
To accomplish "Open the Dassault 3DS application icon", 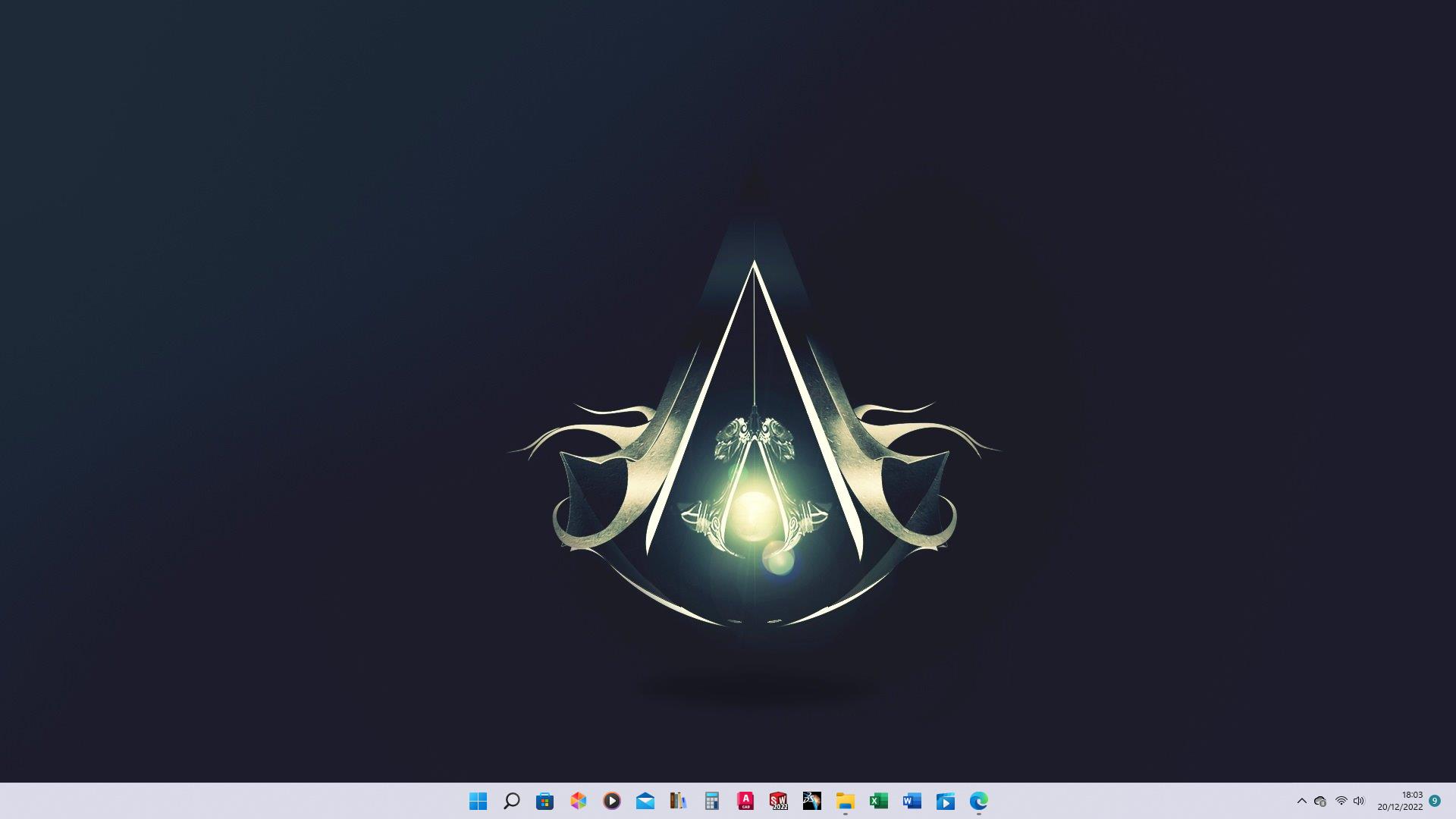I will (x=811, y=801).
